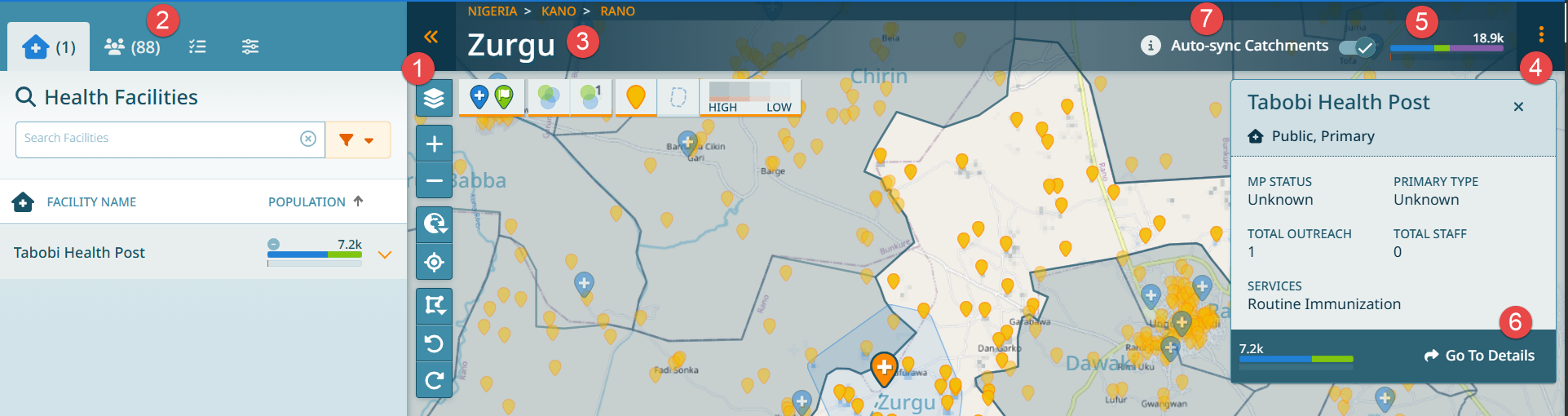Toggle dashed boundary outline layer
This screenshot has width=1568, height=416.
678,98
